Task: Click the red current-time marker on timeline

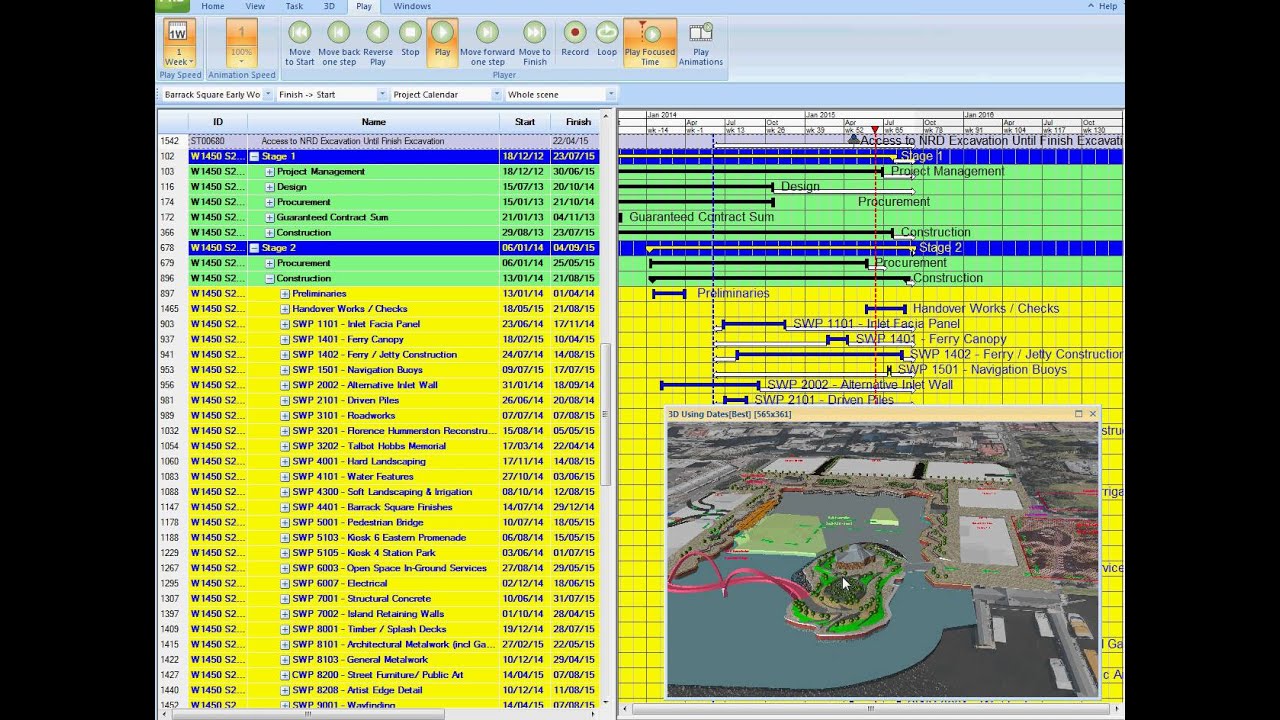Action: pyautogui.click(x=875, y=131)
